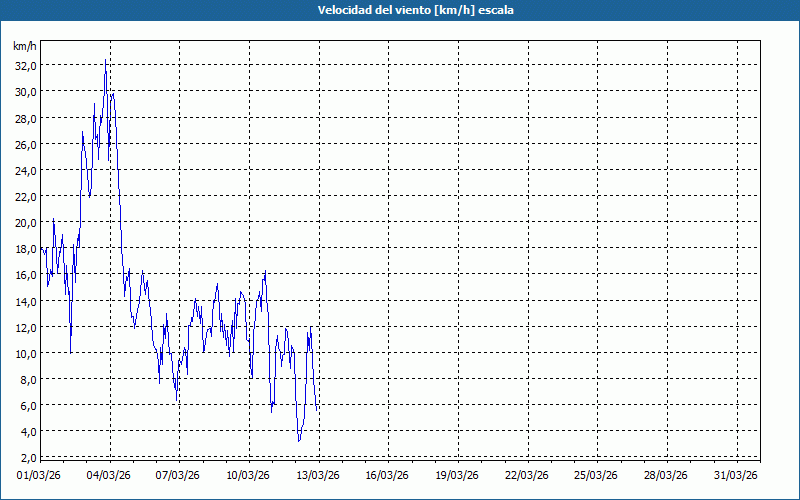Select the 01/03/26 date label
800x500 pixels.
pos(39,475)
